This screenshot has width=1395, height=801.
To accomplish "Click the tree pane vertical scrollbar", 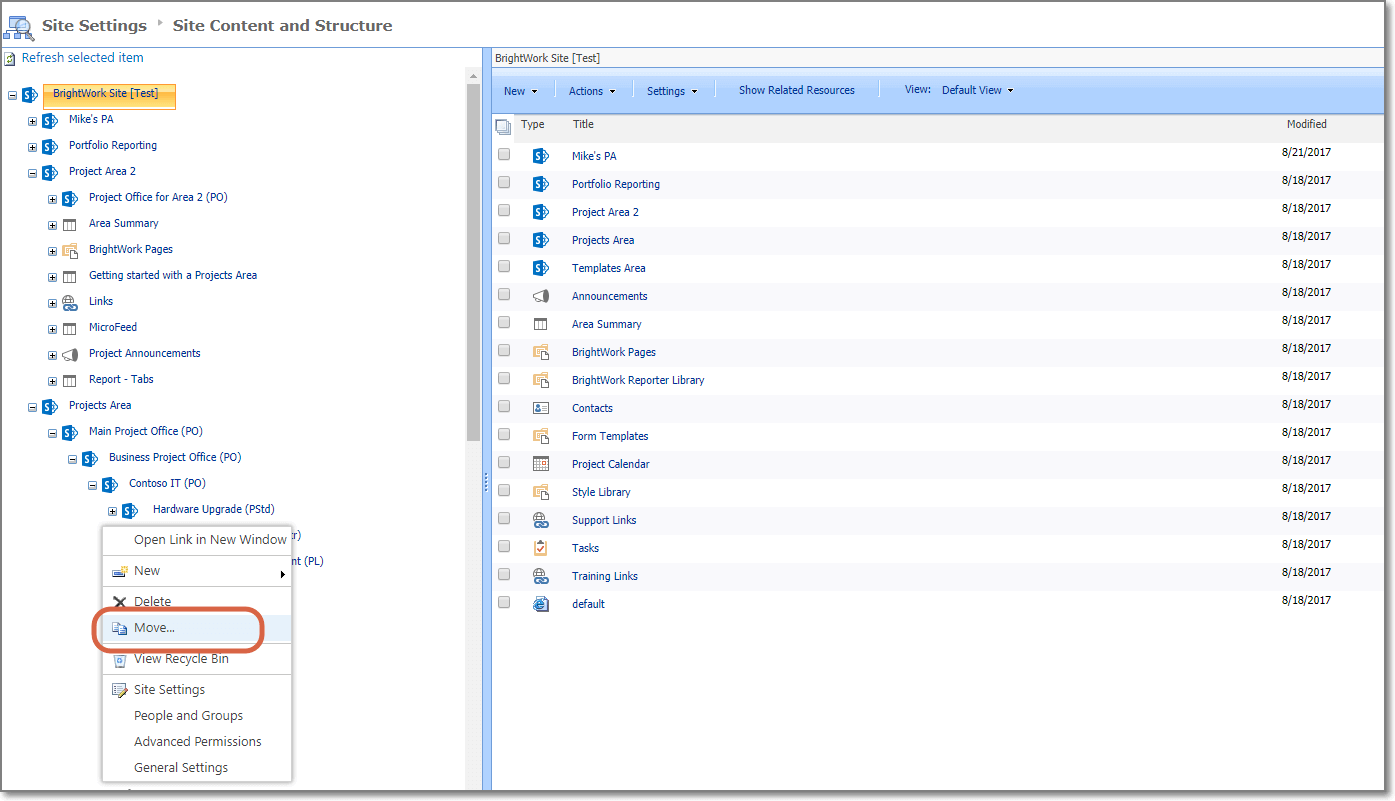I will click(473, 262).
